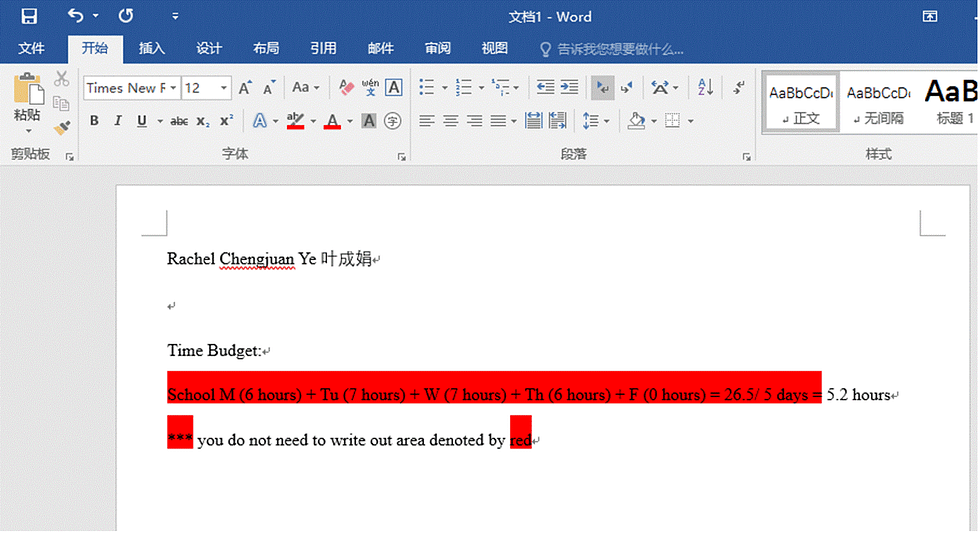
Task: Click the Grow Font size icon
Action: click(x=246, y=88)
